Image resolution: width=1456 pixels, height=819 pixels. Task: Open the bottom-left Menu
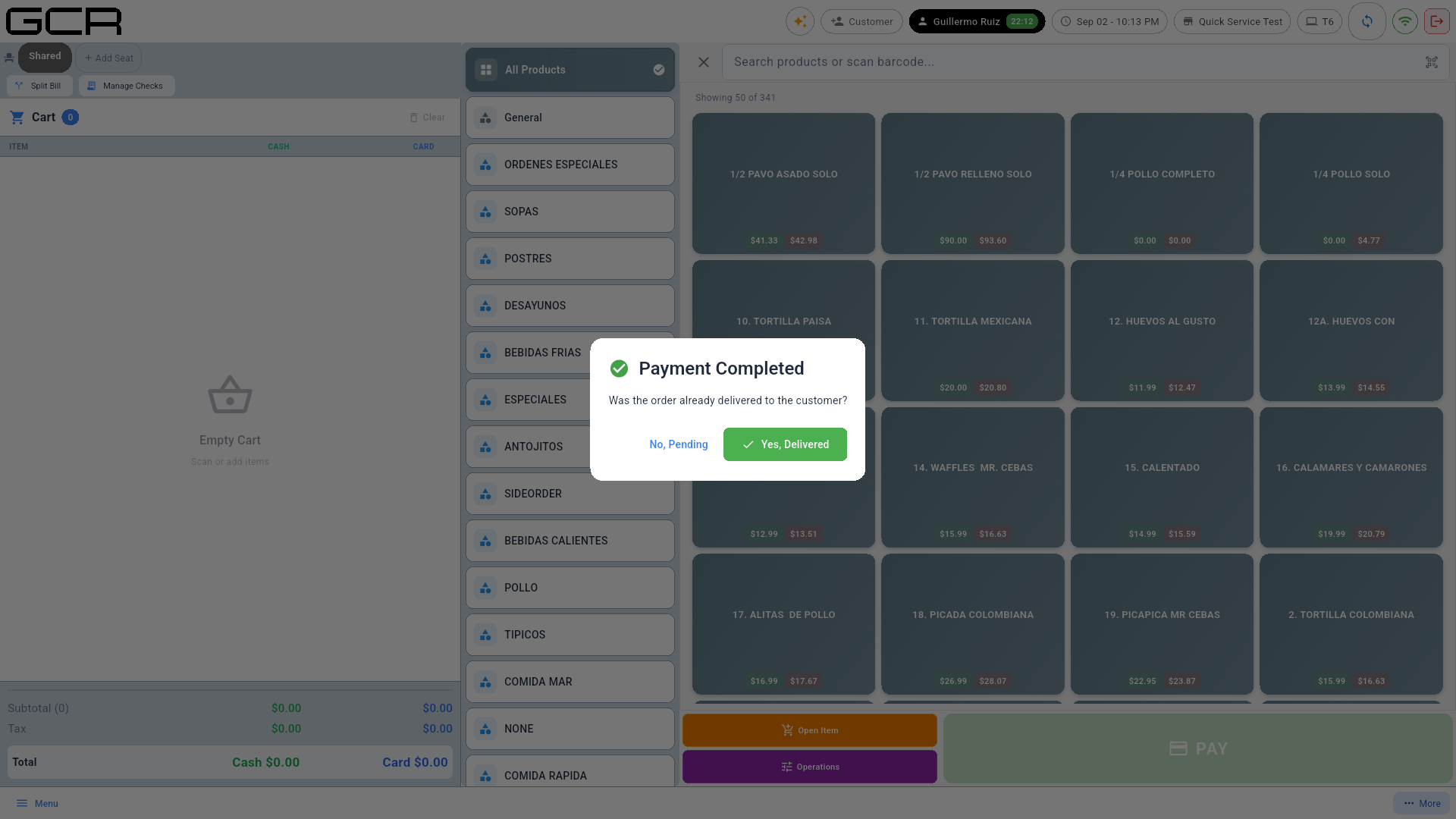(x=37, y=804)
